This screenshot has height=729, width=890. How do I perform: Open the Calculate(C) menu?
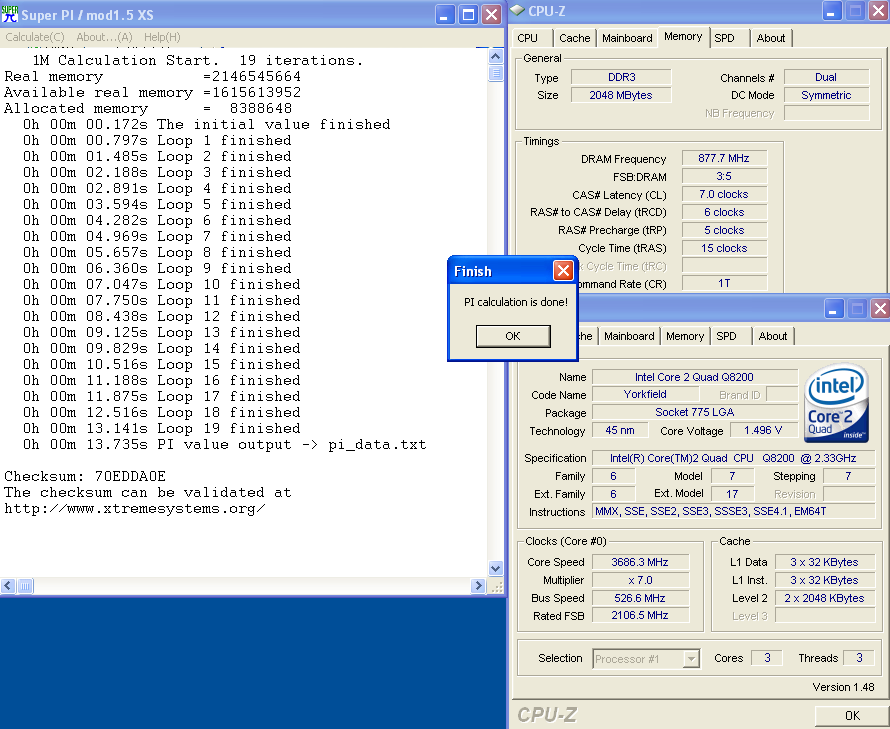(x=35, y=37)
